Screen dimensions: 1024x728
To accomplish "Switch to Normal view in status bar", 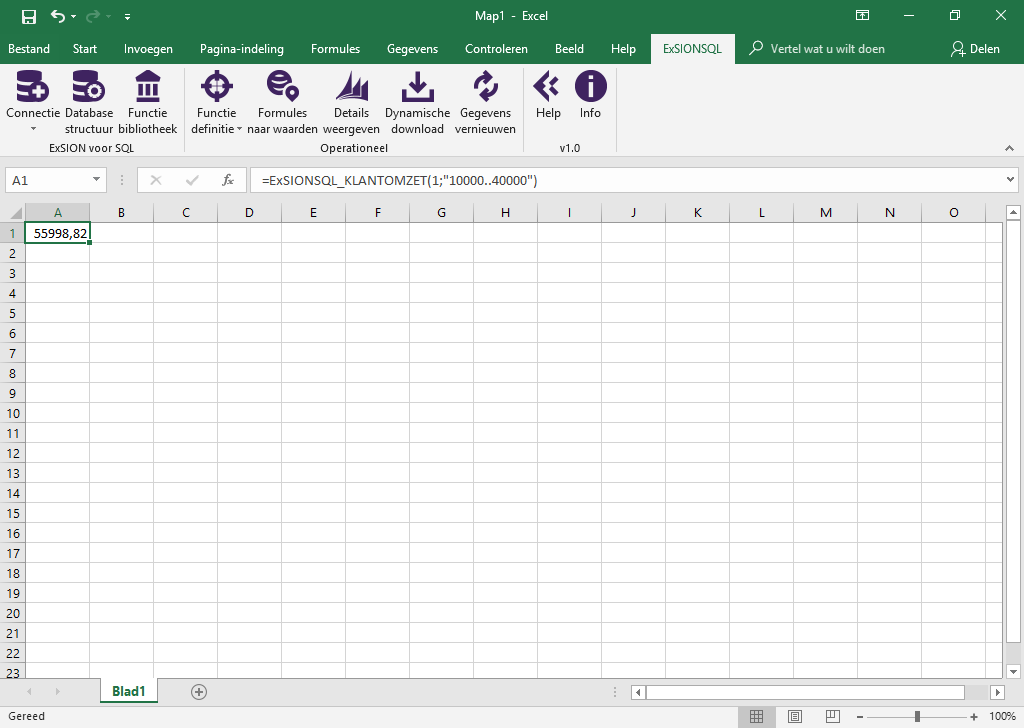I will (x=756, y=716).
